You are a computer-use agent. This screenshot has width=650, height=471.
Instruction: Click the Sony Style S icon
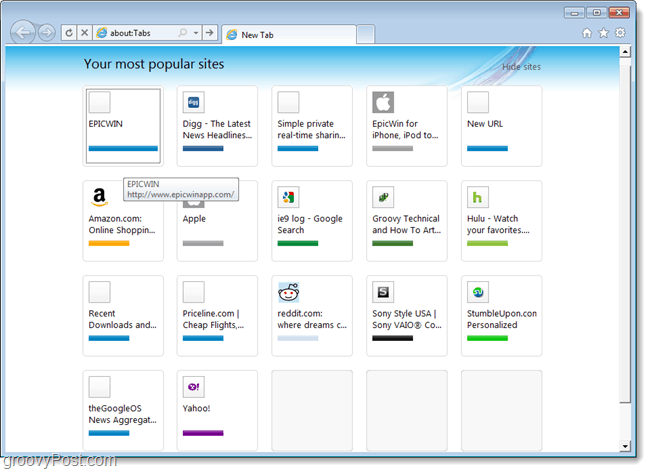pos(383,292)
